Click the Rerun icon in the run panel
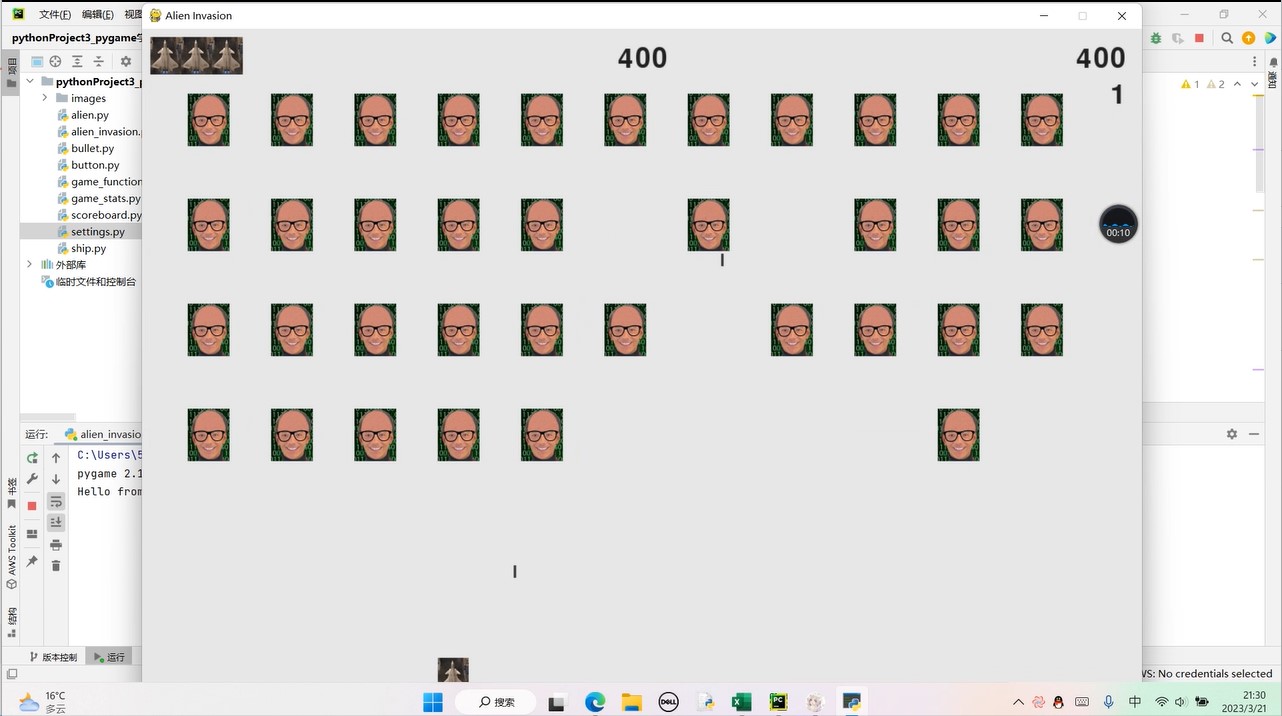This screenshot has width=1282, height=716. pos(32,458)
